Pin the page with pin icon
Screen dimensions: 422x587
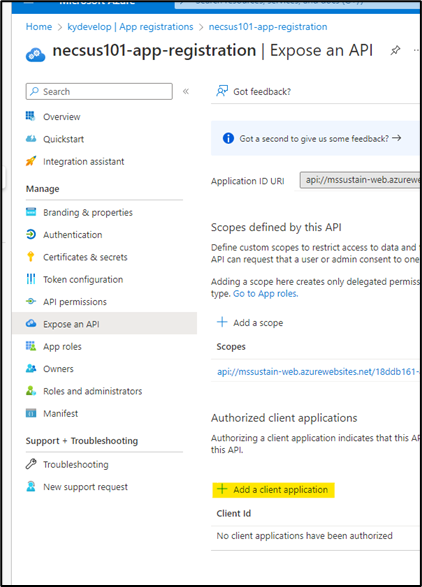[x=395, y=50]
